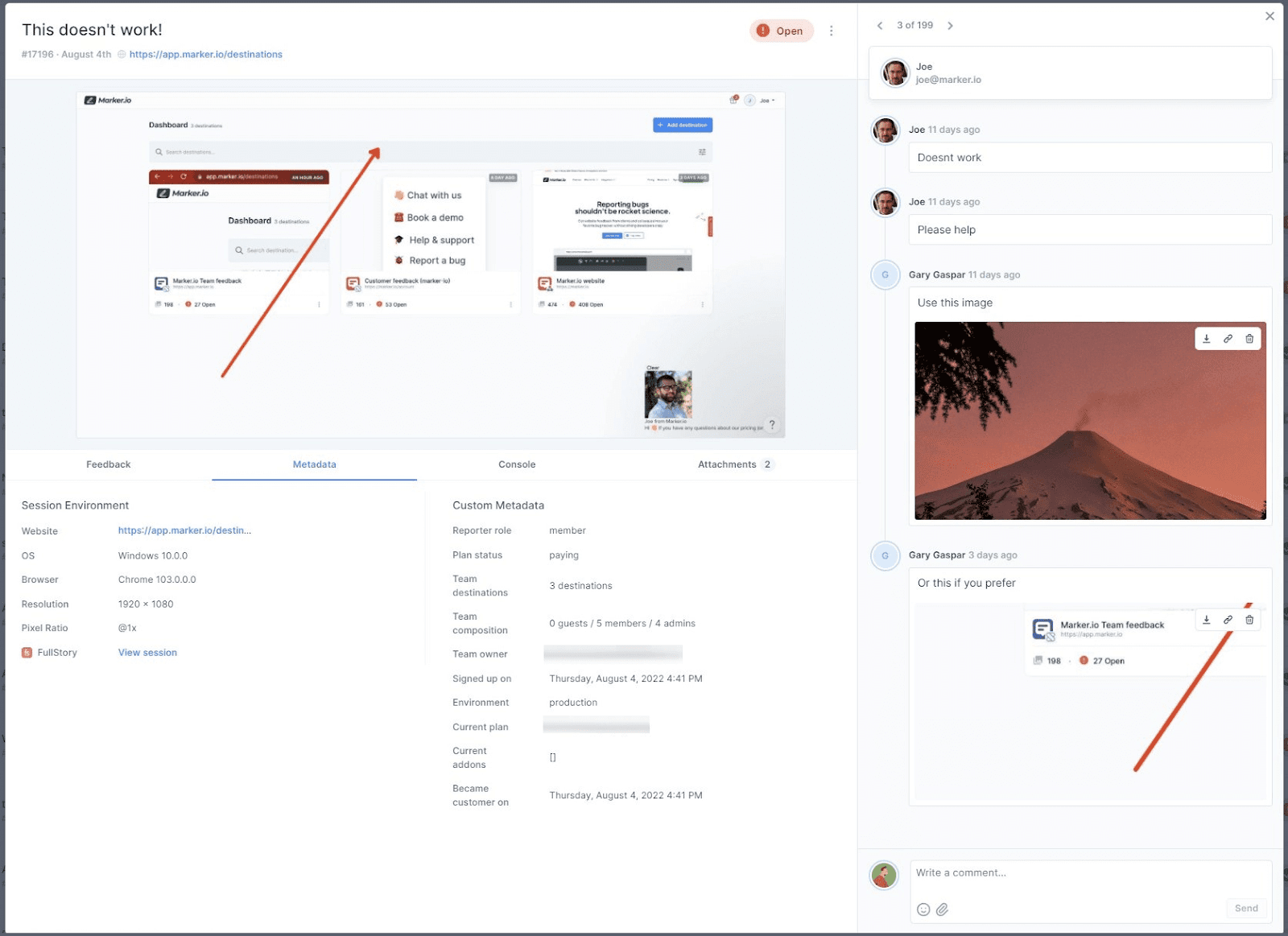Open the View session link

(147, 652)
